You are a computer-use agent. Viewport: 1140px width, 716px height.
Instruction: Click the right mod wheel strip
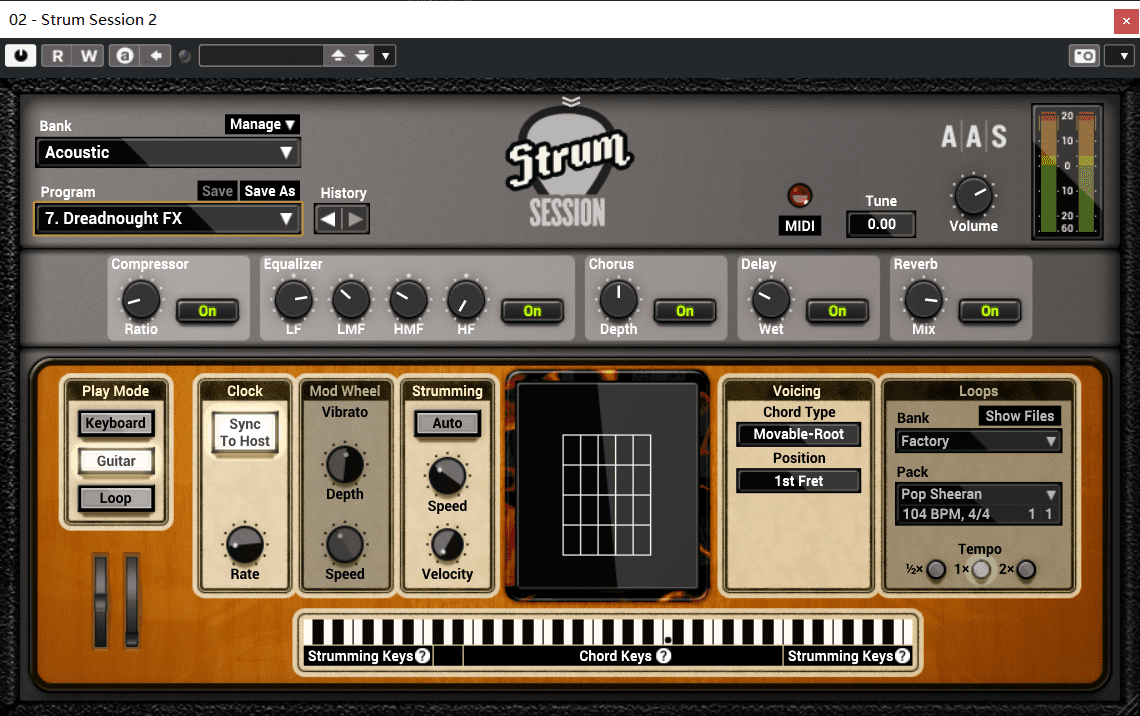coord(132,600)
